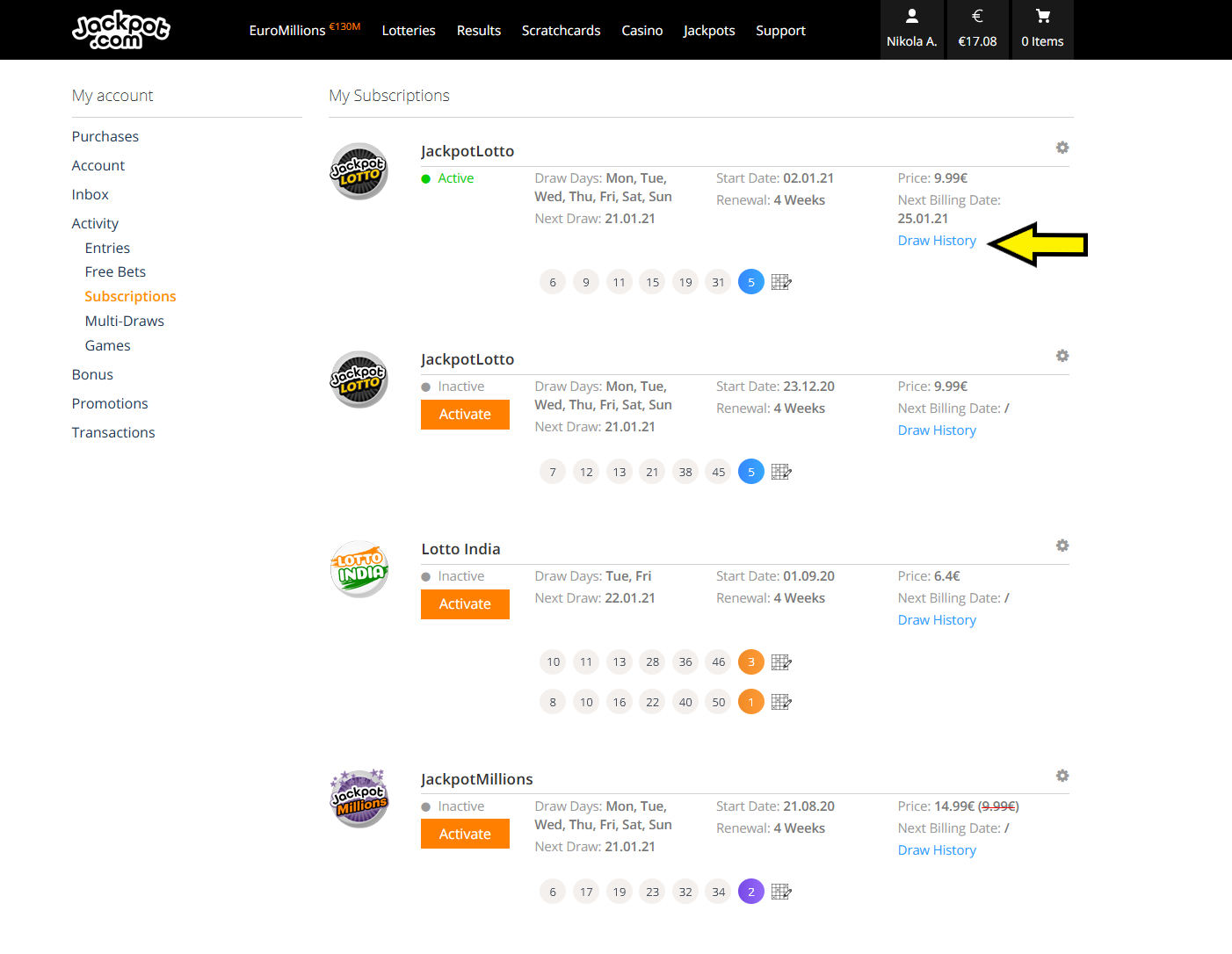Edit numbers grid icon for line 10 11 13 28
1232x954 pixels.
tap(781, 662)
